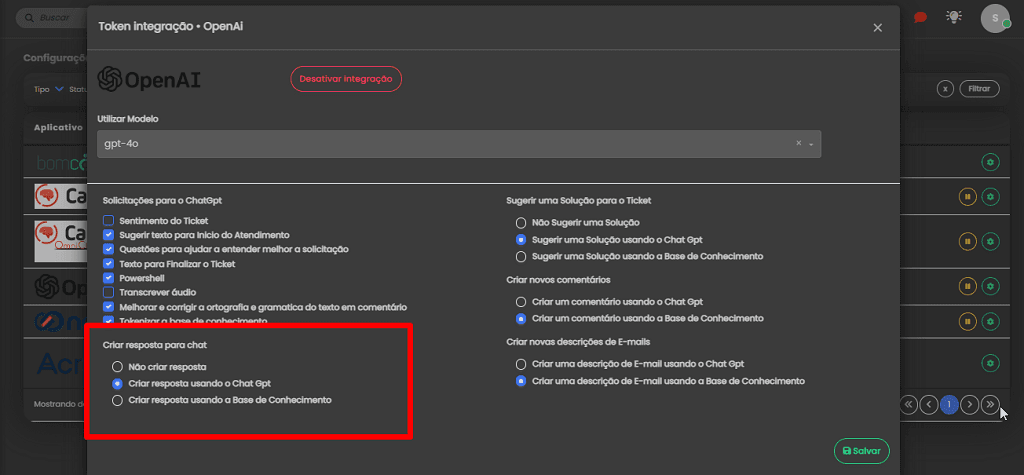Click the red chat bubble icon in header
This screenshot has height=475, width=1024.
921,18
